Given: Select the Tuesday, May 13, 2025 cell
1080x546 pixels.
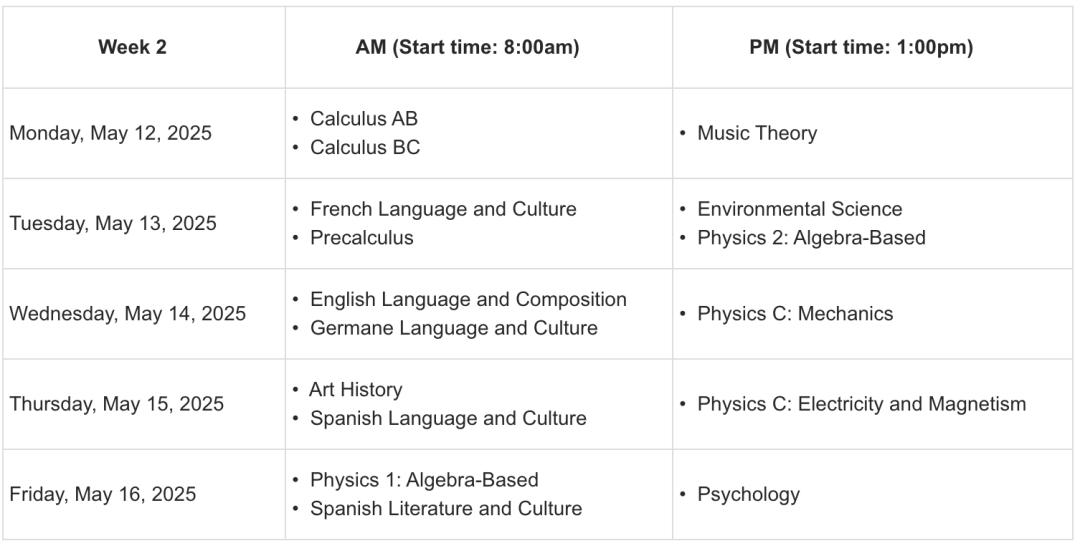Looking at the screenshot, I should [x=113, y=223].
